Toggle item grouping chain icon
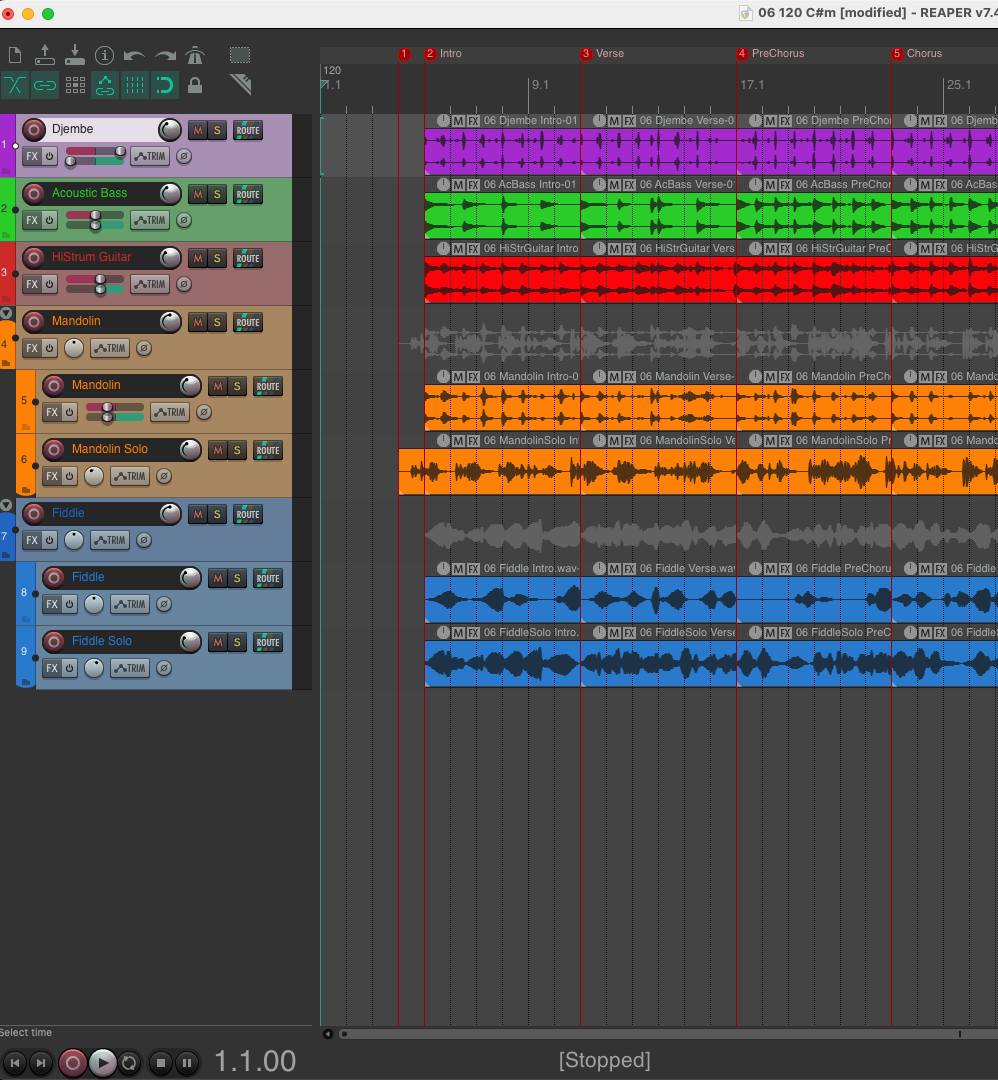The image size is (998, 1080). [45, 85]
